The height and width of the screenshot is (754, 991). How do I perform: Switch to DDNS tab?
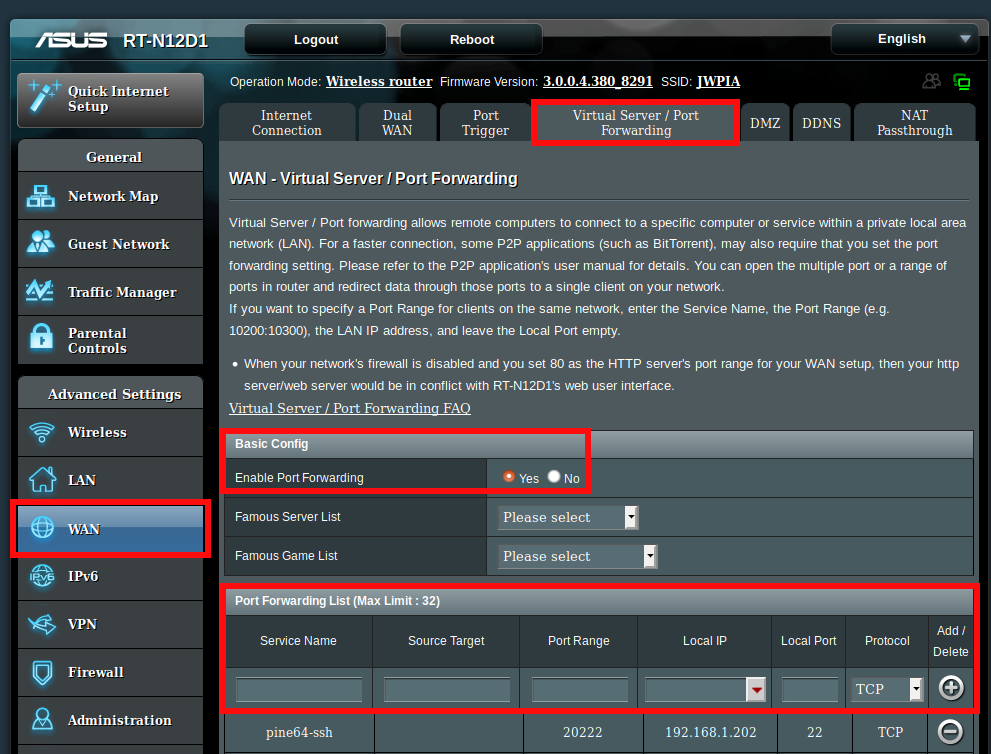pos(821,123)
